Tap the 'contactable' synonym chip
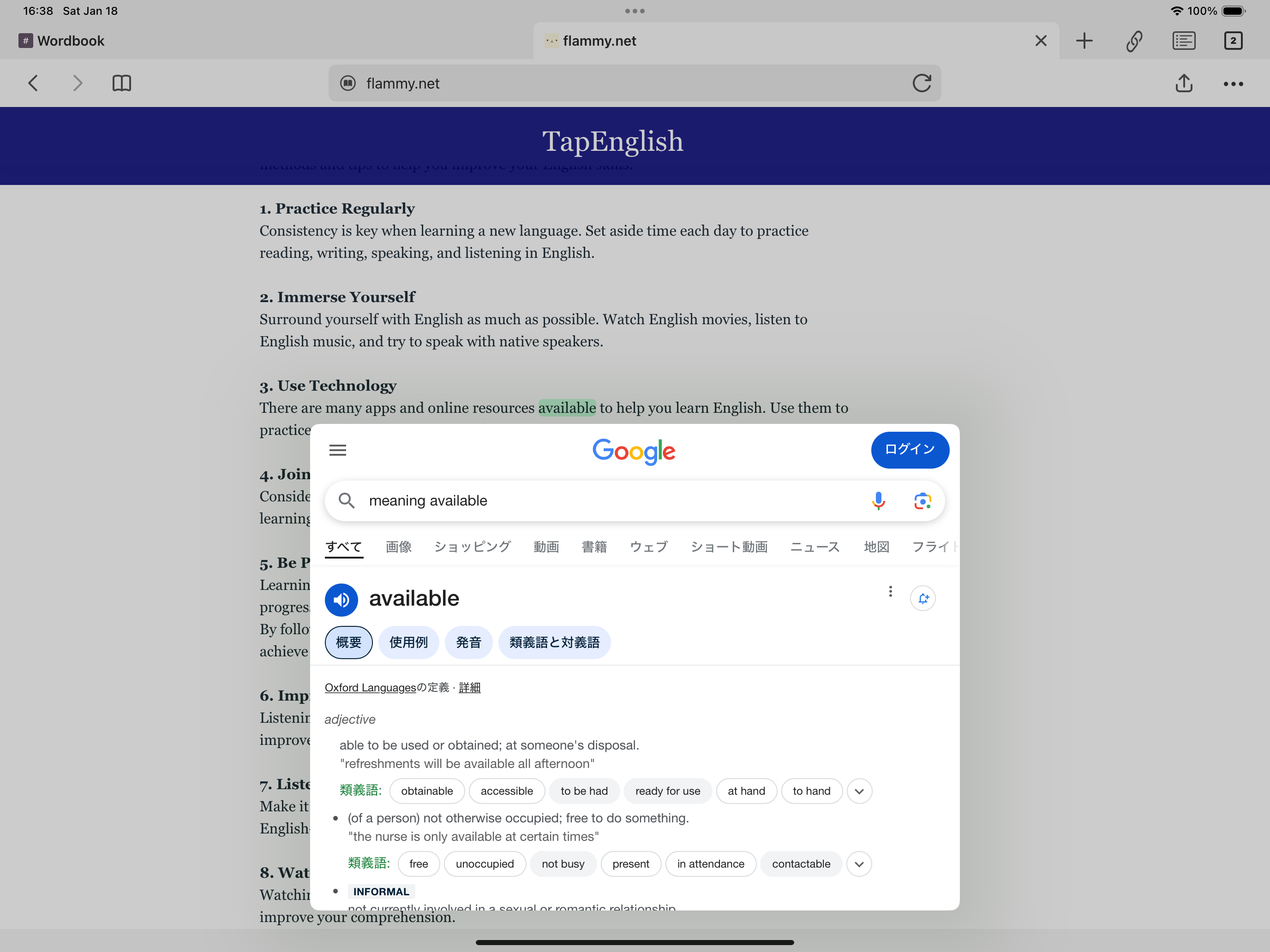1270x952 pixels. tap(801, 864)
